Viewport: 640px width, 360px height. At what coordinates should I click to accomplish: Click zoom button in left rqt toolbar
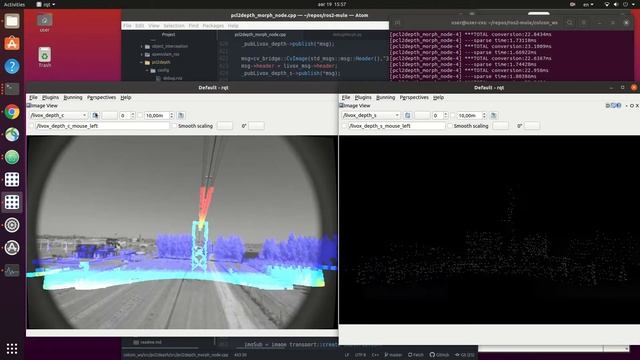109,116
